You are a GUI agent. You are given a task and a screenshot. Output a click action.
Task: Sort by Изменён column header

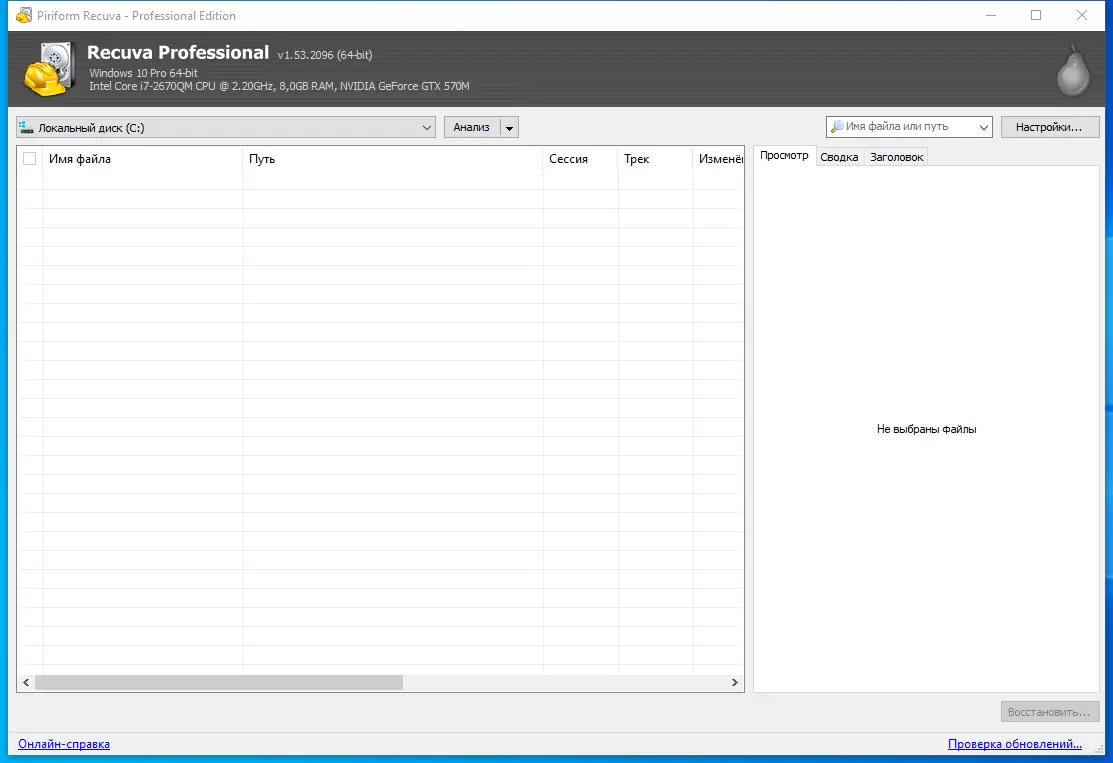coord(718,159)
